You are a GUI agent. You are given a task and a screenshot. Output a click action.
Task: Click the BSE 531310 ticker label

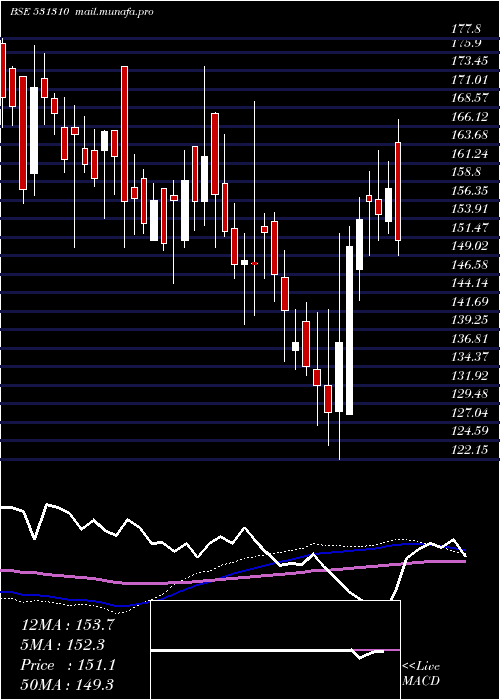point(39,12)
